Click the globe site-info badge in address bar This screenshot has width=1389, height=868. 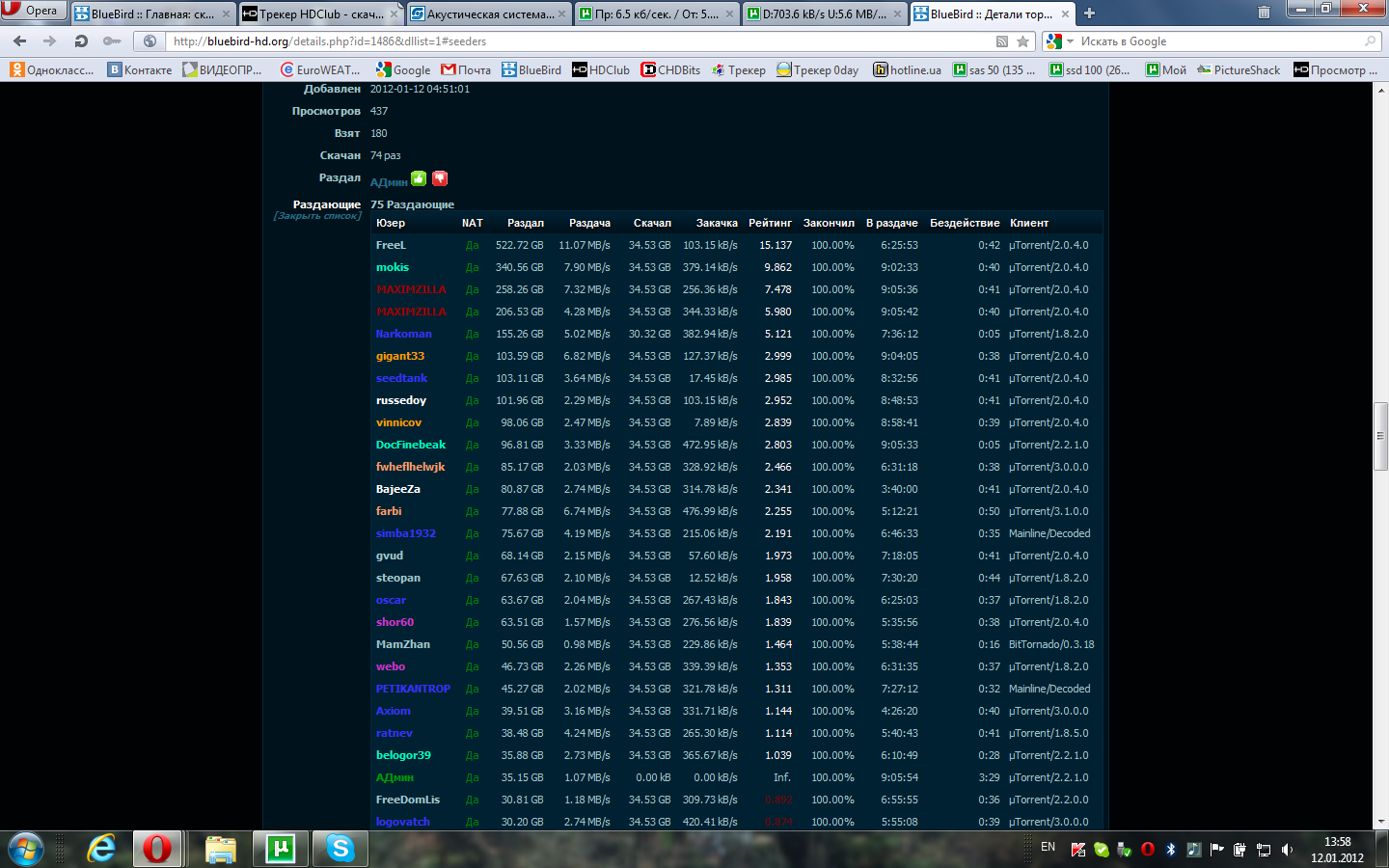(x=150, y=41)
